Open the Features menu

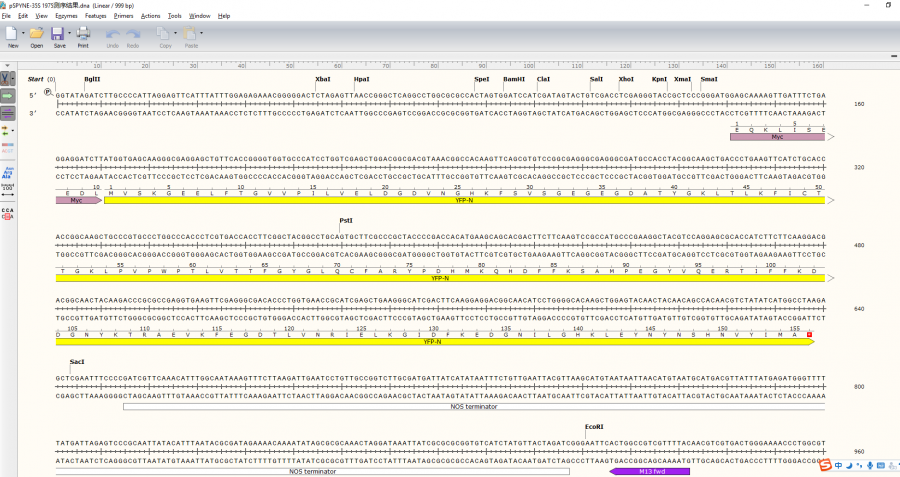[x=95, y=16]
